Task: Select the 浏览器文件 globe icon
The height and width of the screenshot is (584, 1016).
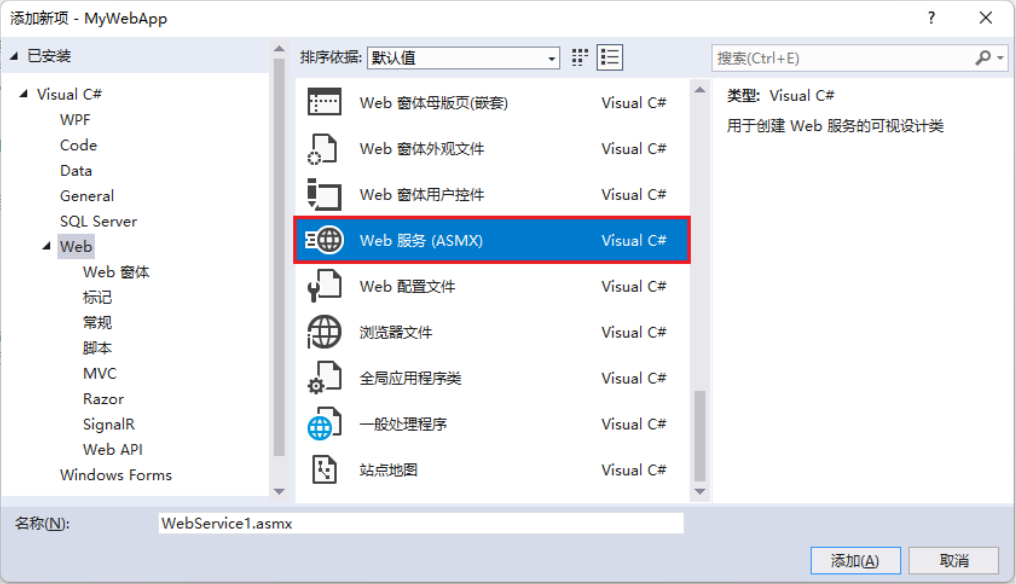Action: click(324, 332)
